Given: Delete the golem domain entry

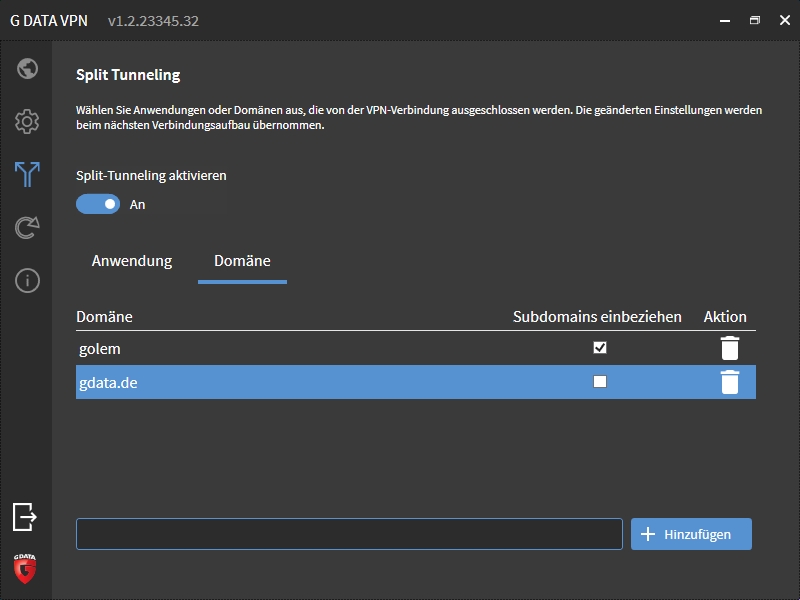Looking at the screenshot, I should tap(730, 348).
